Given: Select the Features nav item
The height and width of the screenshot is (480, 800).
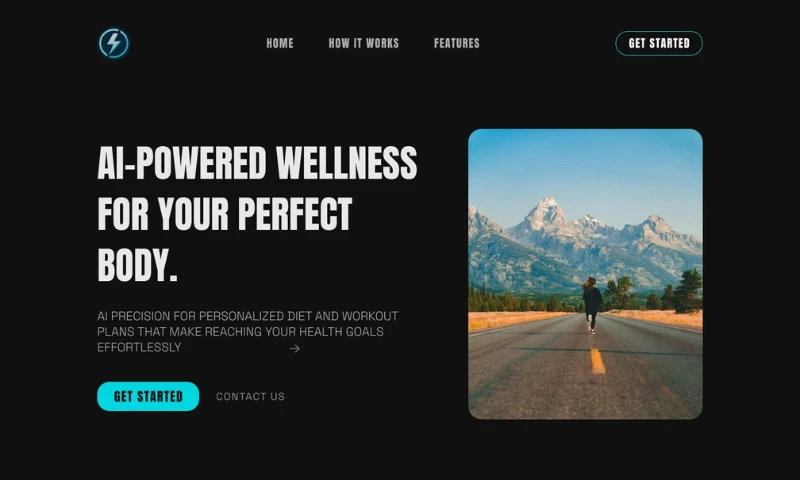Looking at the screenshot, I should click(x=457, y=43).
